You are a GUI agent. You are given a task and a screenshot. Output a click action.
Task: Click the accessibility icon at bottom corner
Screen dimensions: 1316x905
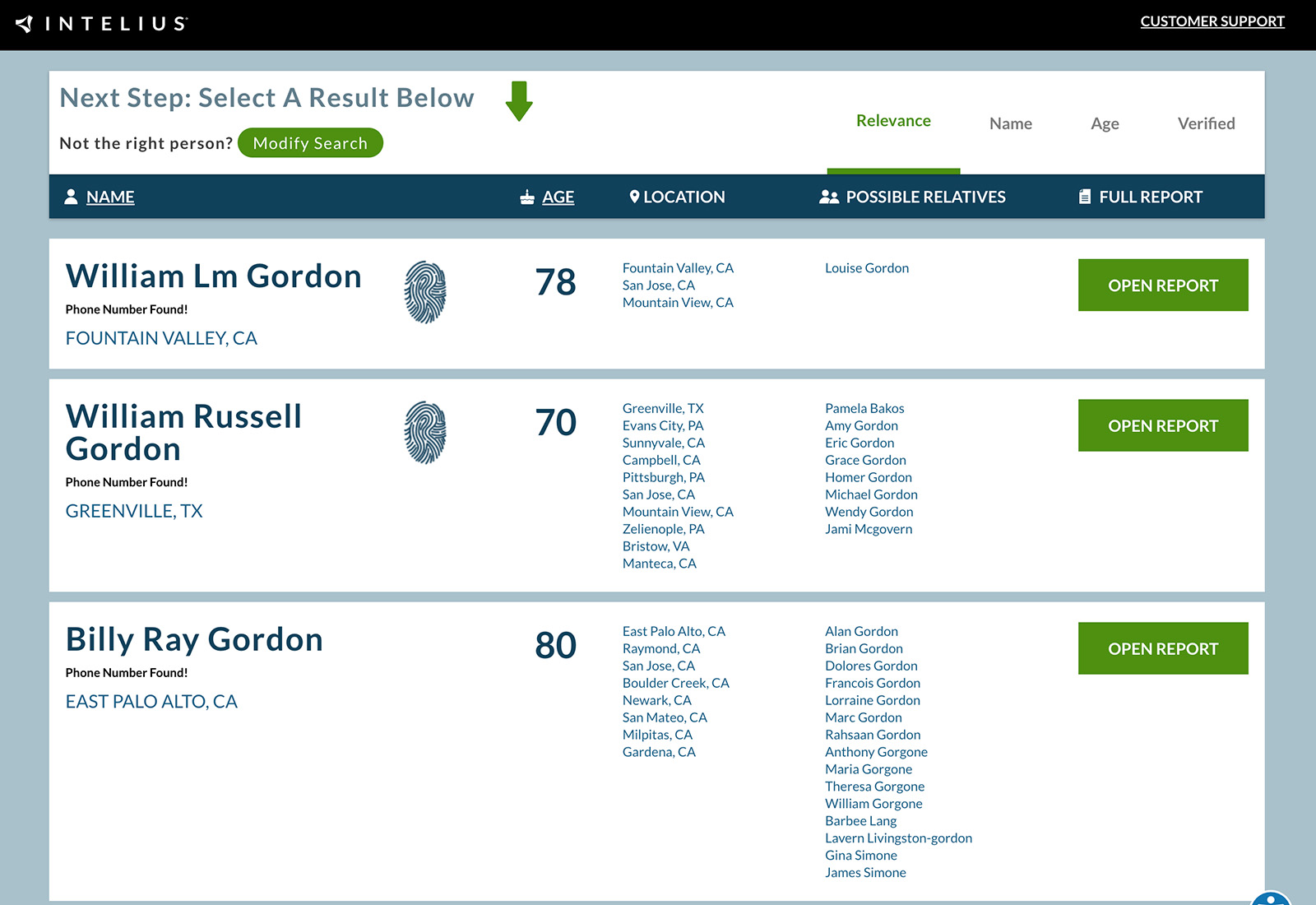coord(1272,898)
